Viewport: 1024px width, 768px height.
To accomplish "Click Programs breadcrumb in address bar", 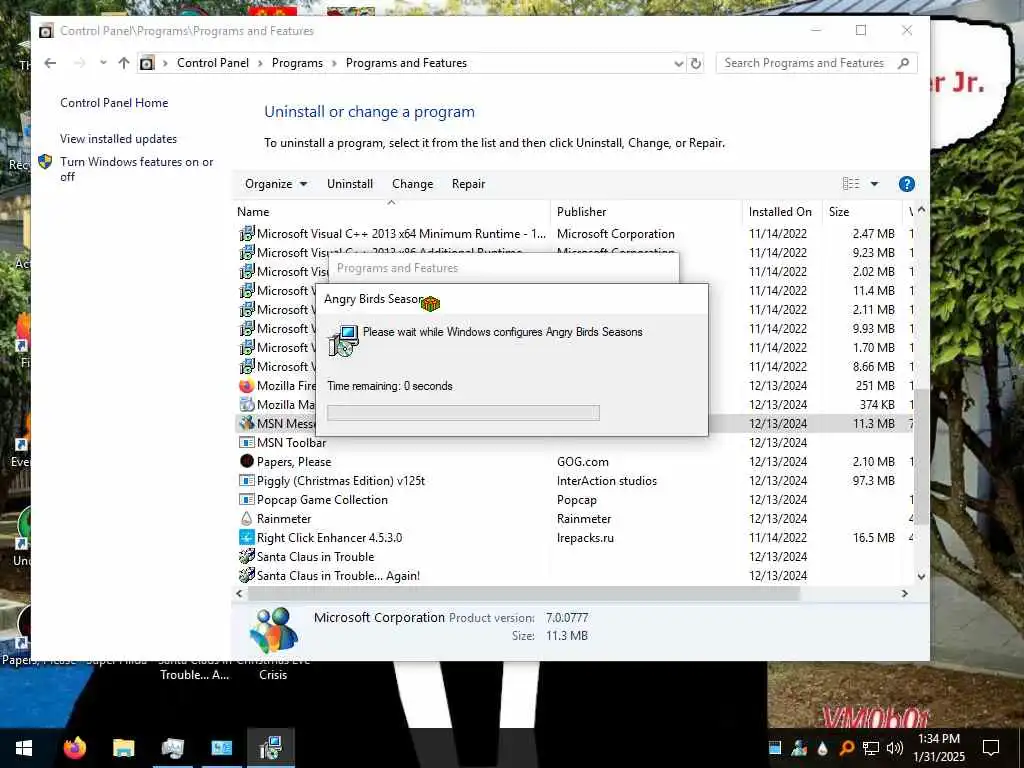I will [x=297, y=63].
